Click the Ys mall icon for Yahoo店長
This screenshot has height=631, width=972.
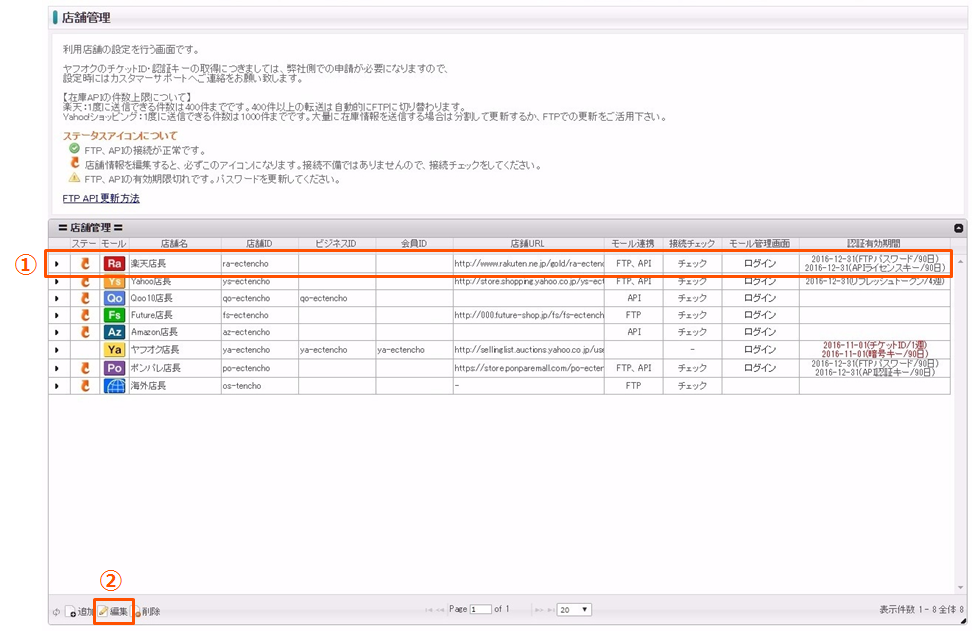[x=114, y=282]
